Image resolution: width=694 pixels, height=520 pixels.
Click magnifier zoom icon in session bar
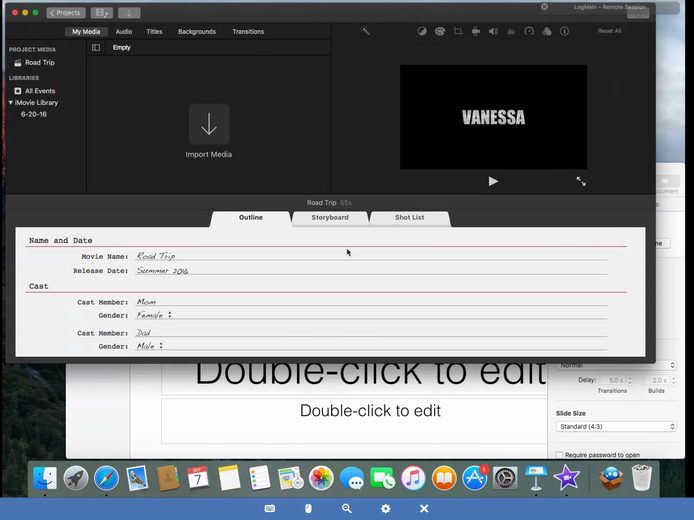pos(347,508)
